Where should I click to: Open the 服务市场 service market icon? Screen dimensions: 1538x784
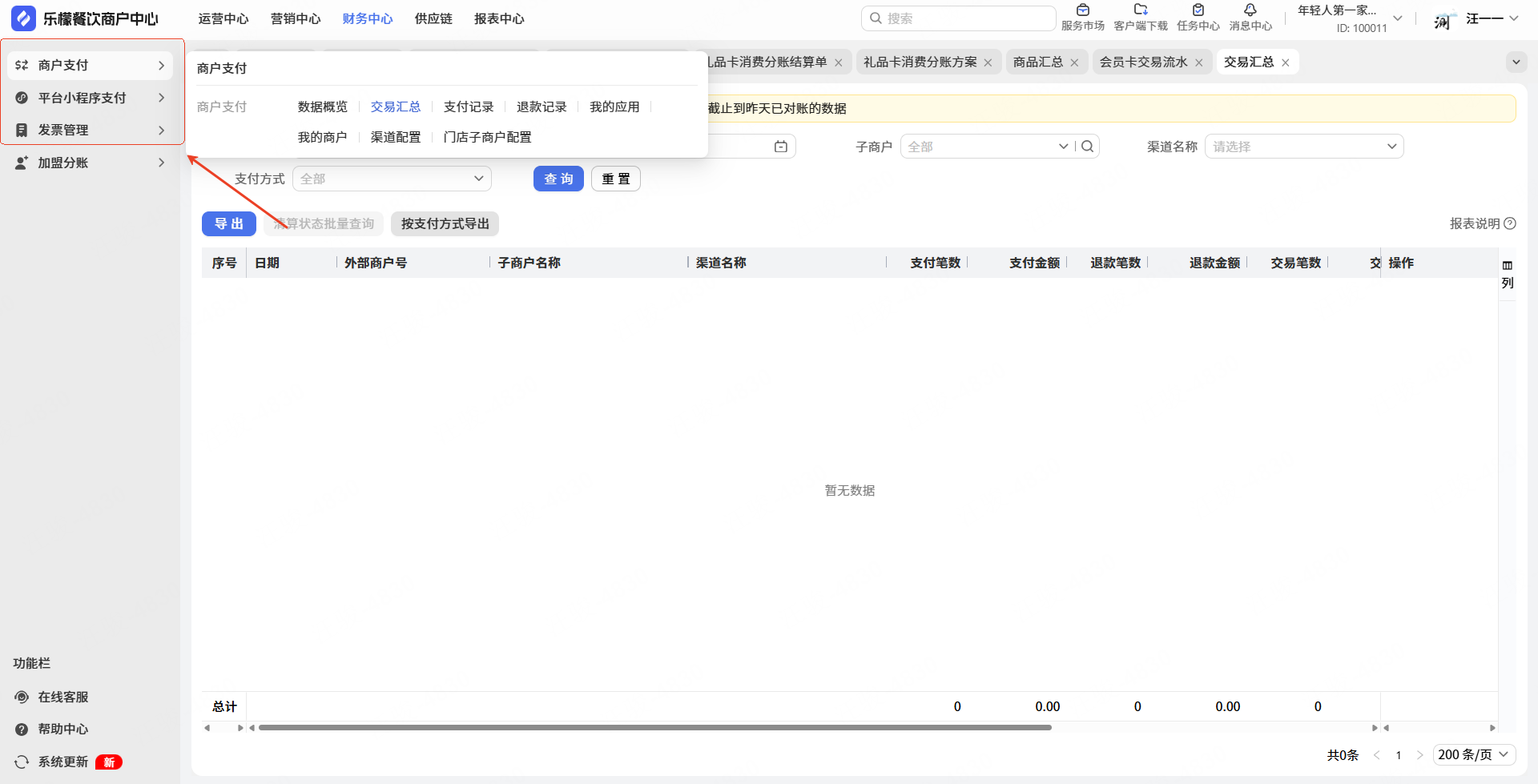tap(1082, 11)
